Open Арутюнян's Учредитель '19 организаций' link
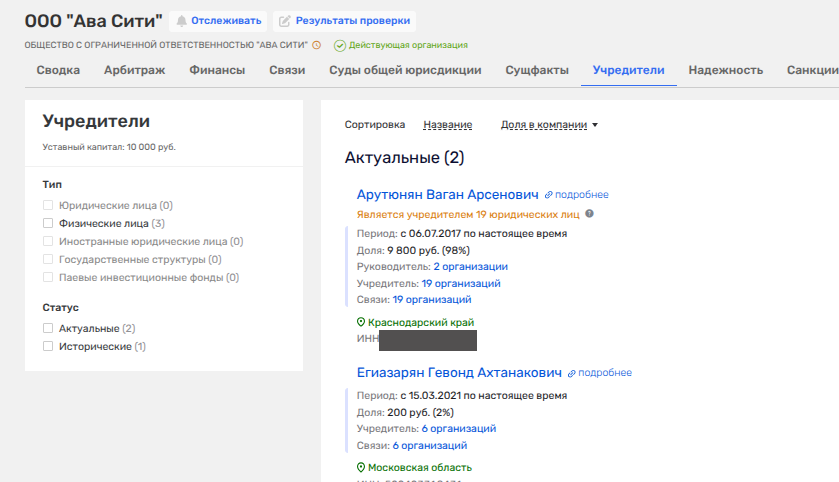This screenshot has height=482, width=839. pos(461,284)
